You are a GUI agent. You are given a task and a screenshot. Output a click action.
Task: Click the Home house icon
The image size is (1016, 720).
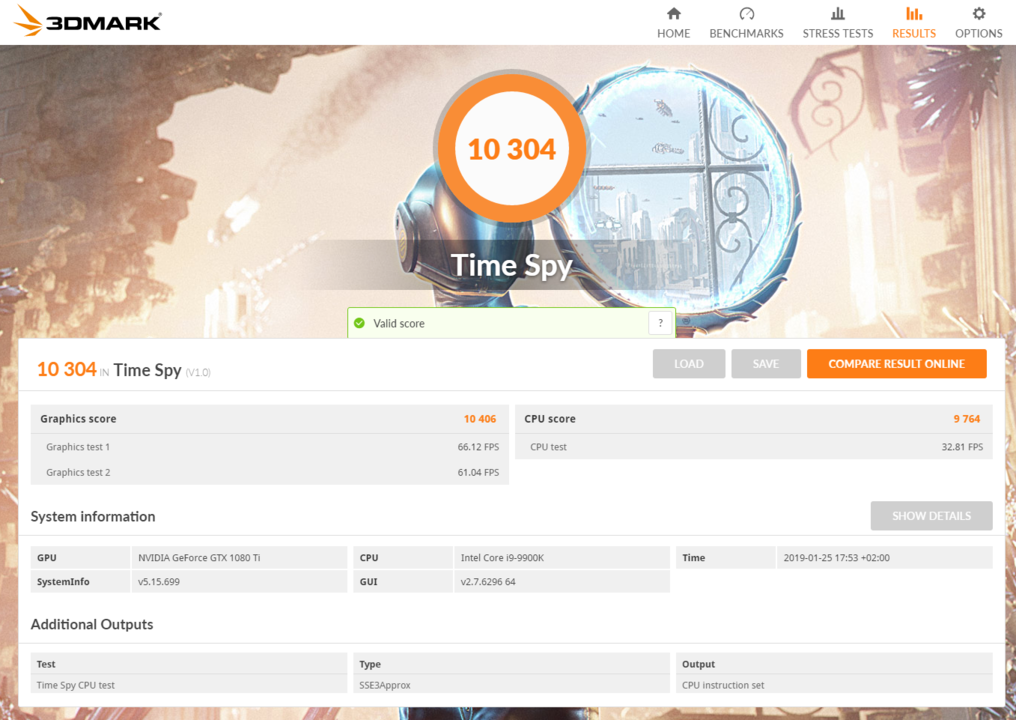click(x=674, y=14)
